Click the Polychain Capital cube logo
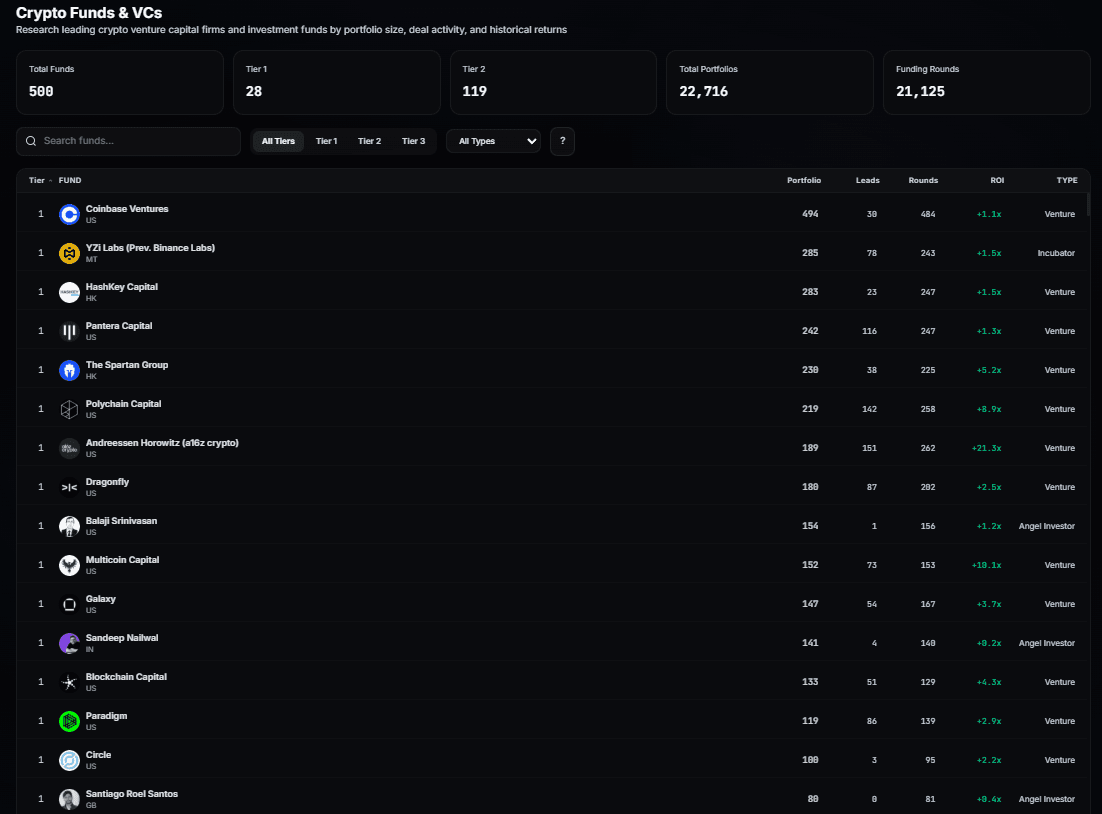The height and width of the screenshot is (814, 1102). tap(69, 409)
